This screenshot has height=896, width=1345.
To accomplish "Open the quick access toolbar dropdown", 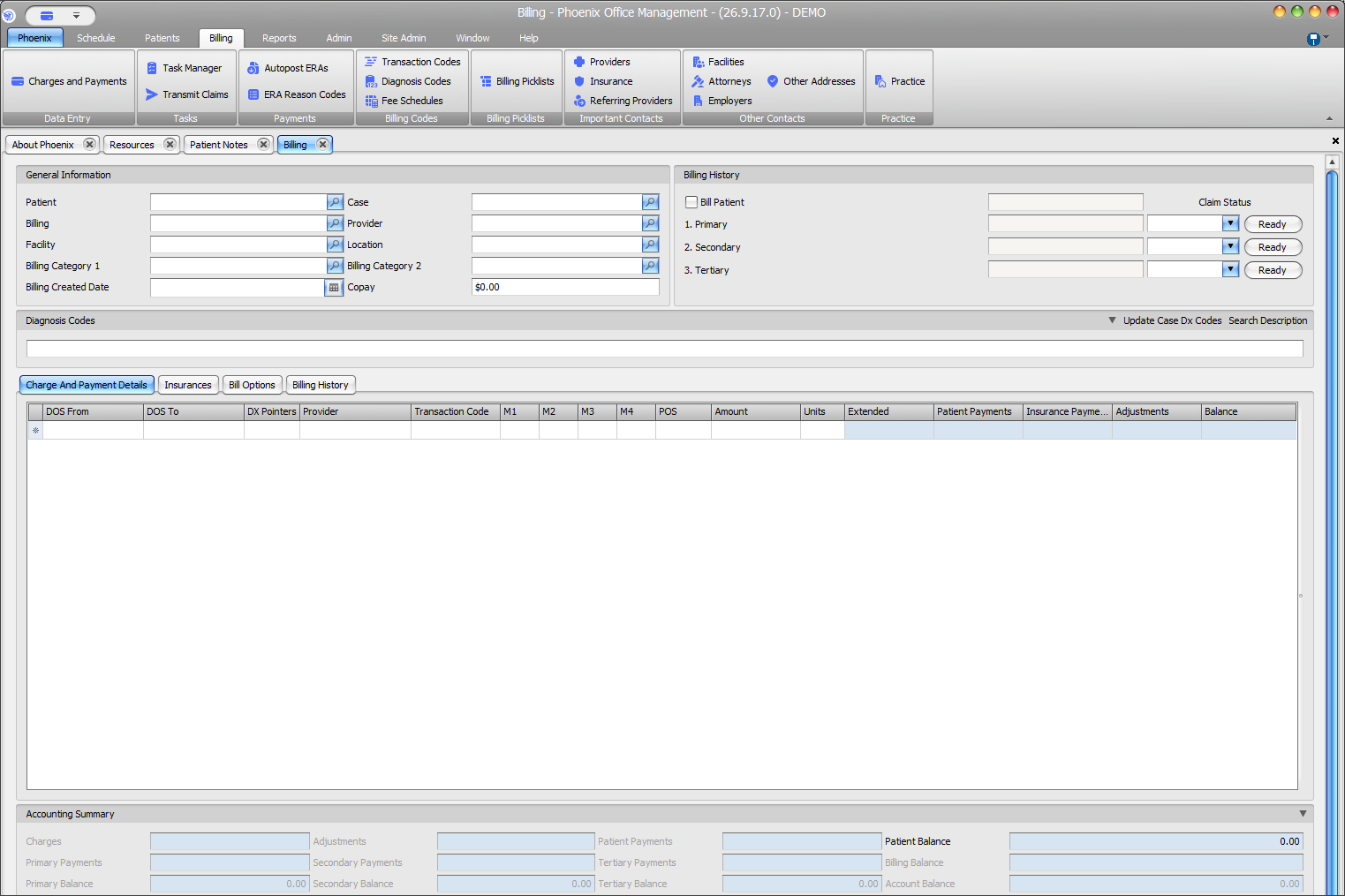I will point(77,15).
